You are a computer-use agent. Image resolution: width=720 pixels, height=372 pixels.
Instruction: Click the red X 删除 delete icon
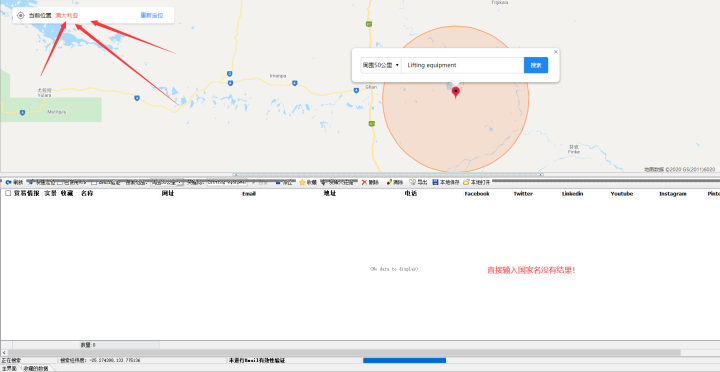tap(364, 182)
